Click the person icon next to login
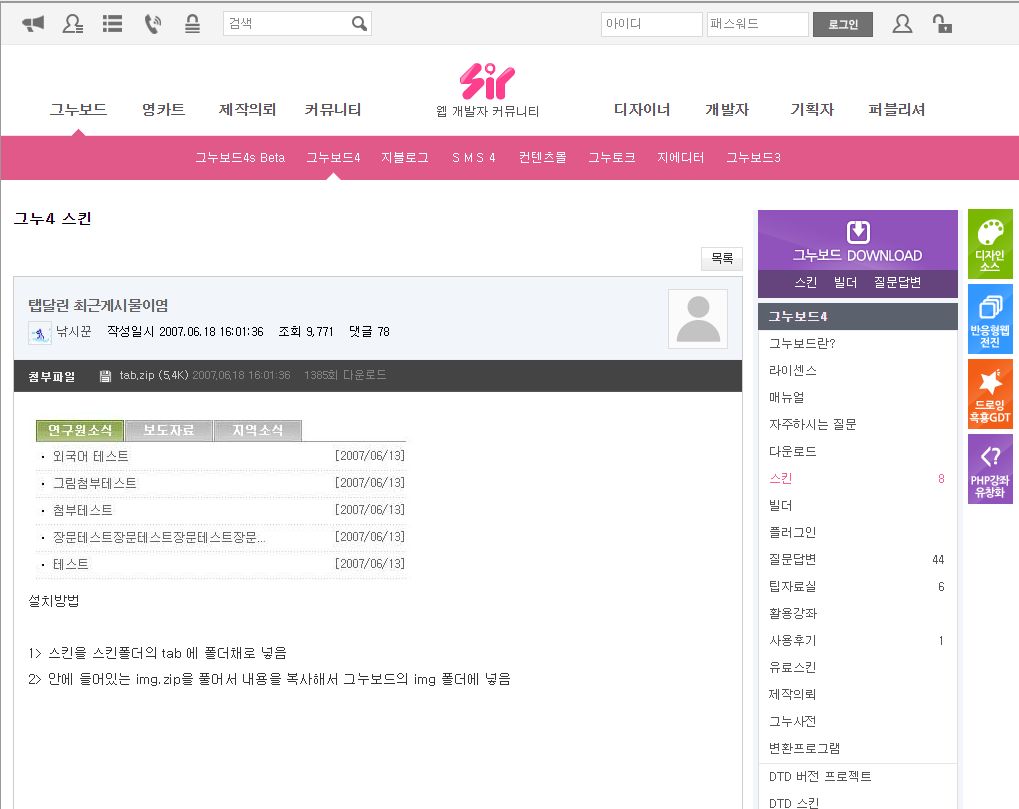The width and height of the screenshot is (1019, 809). tap(902, 24)
